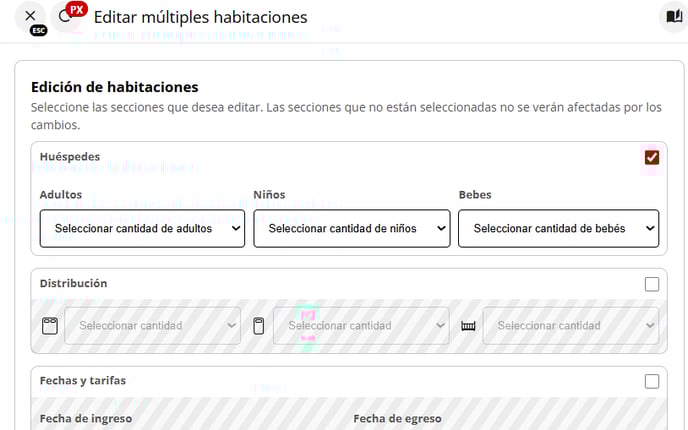Open the Niños quantity dropdown
The image size is (688, 430).
(x=352, y=228)
